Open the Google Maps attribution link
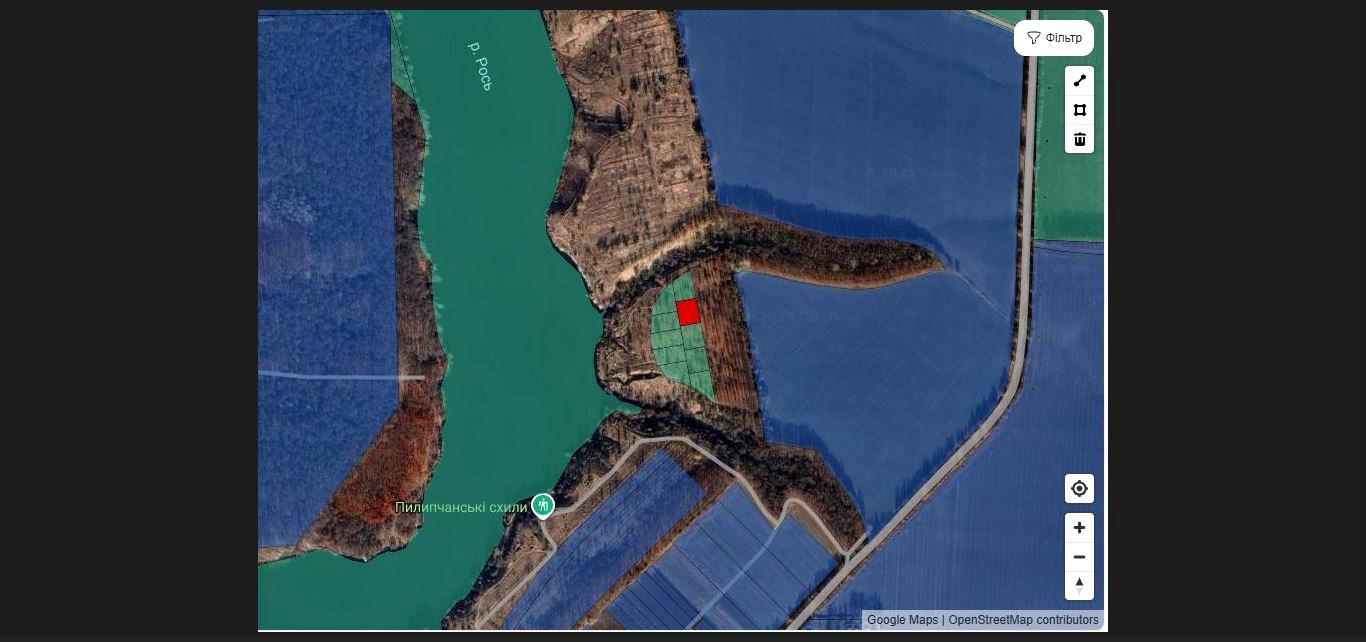1366x642 pixels. click(902, 620)
